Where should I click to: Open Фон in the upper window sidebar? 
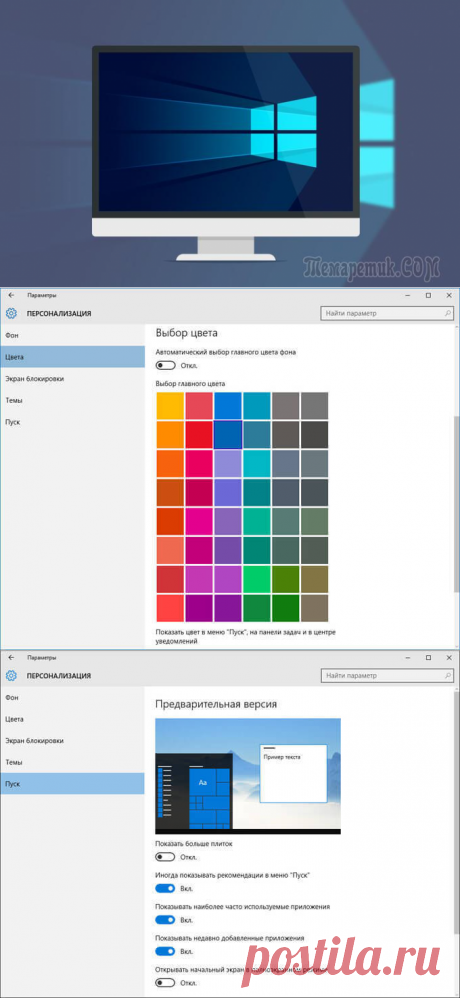(73, 335)
